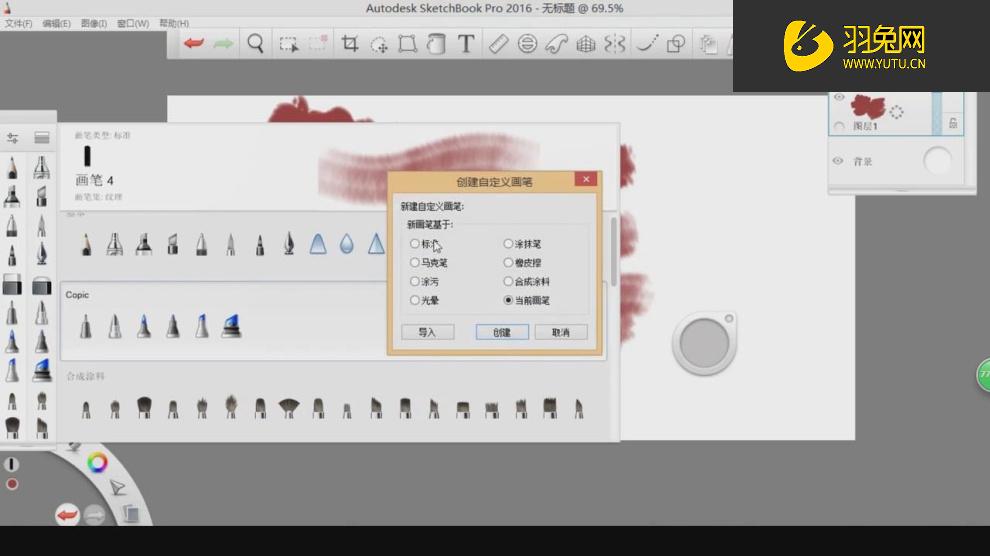Select the 合成涂料 radio option
This screenshot has height=556, width=990.
(x=508, y=281)
